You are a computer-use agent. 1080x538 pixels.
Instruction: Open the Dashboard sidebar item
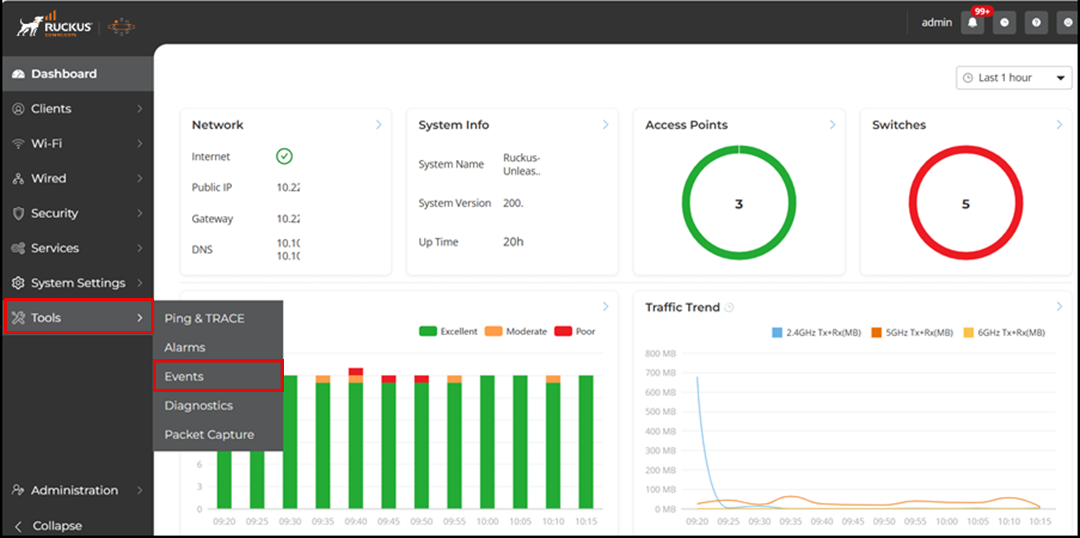(x=76, y=74)
